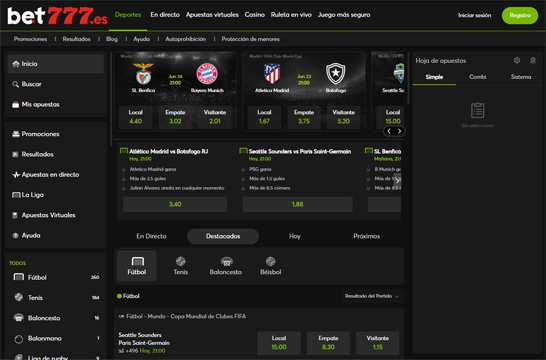Click the Apuestas en directo pulse icon
The height and width of the screenshot is (360, 546).
(x=16, y=175)
